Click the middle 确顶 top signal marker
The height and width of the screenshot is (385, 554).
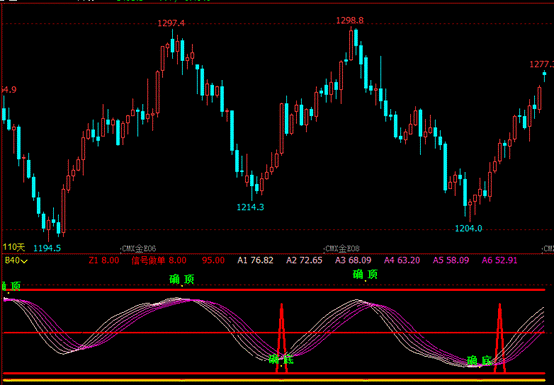click(182, 279)
